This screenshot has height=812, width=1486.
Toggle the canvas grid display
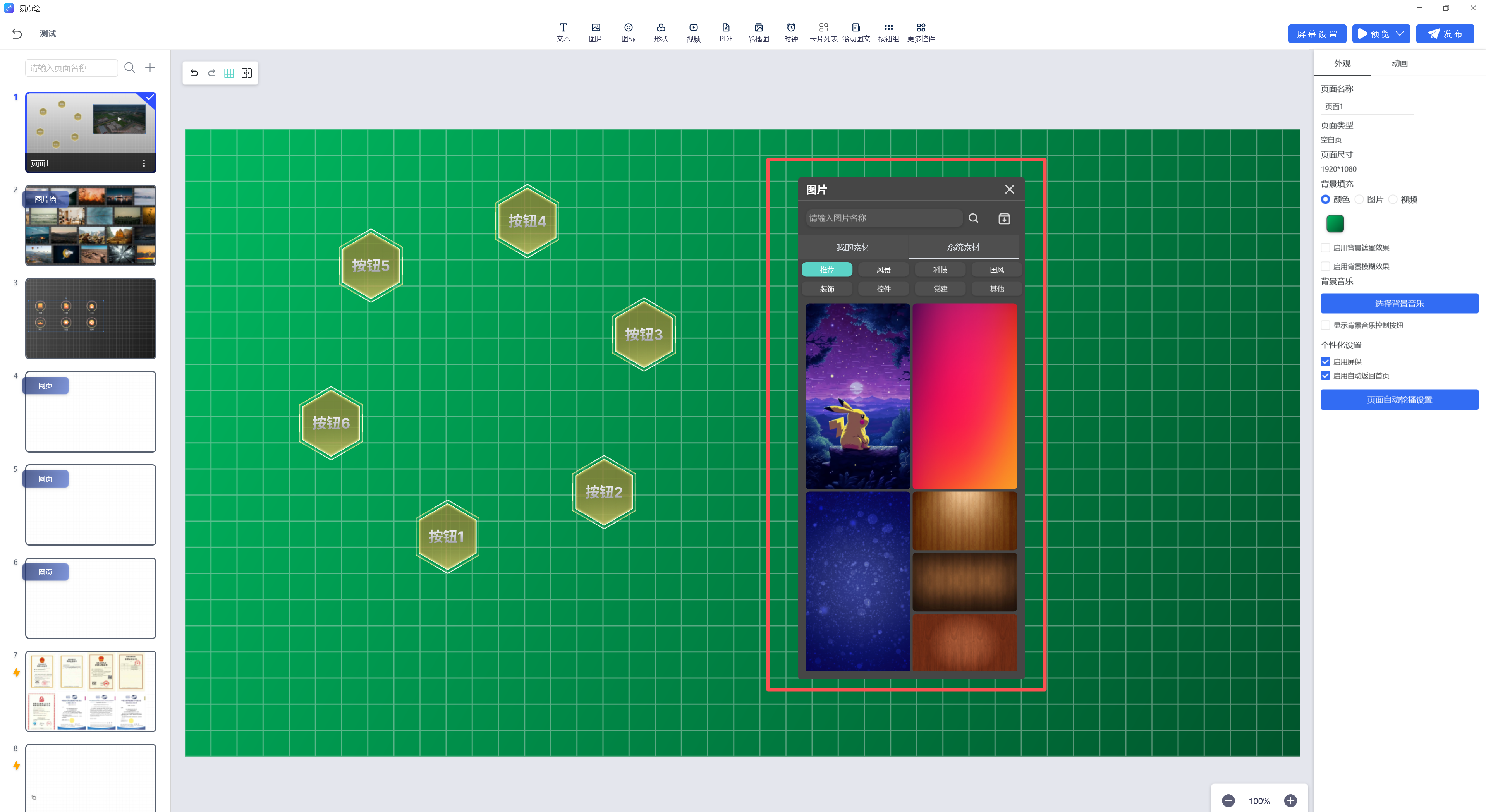[229, 73]
